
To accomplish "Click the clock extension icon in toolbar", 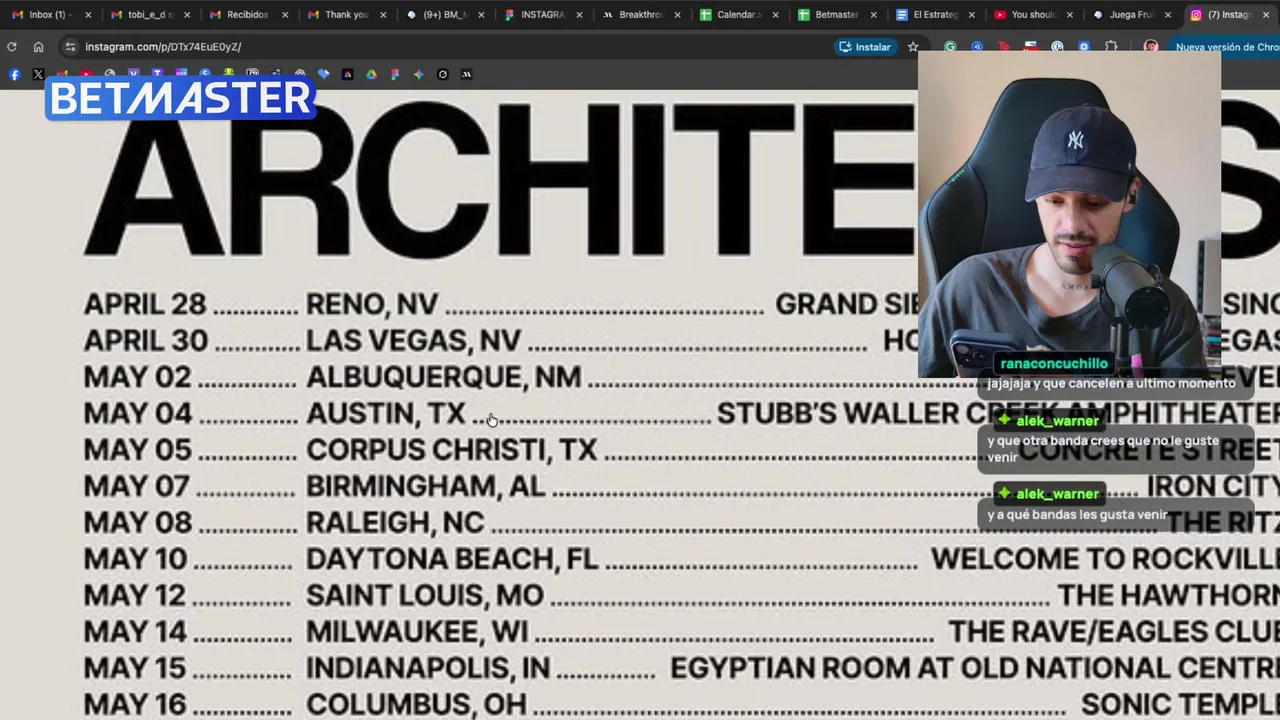I will (x=1057, y=46).
